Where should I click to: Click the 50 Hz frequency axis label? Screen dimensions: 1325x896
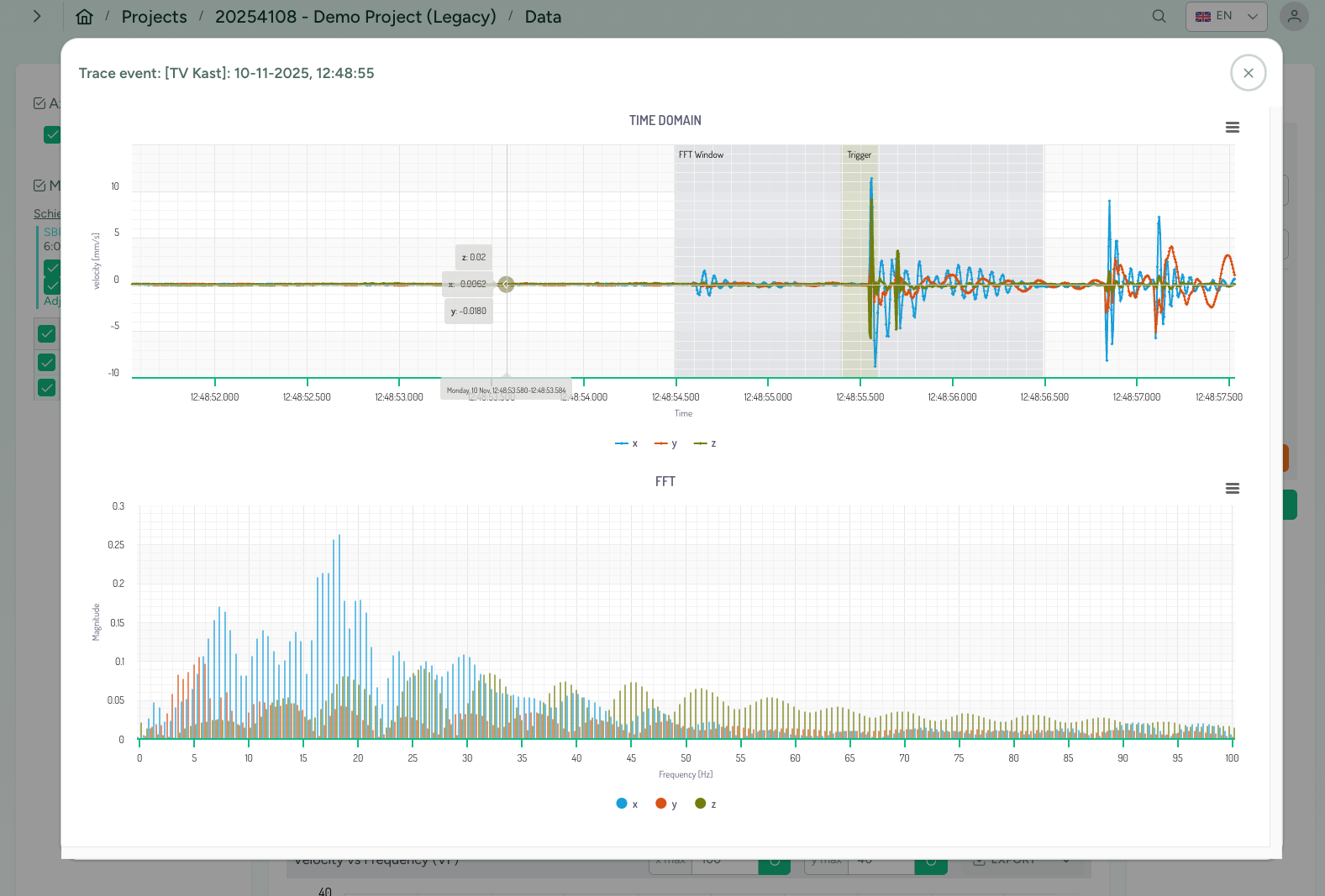click(686, 758)
